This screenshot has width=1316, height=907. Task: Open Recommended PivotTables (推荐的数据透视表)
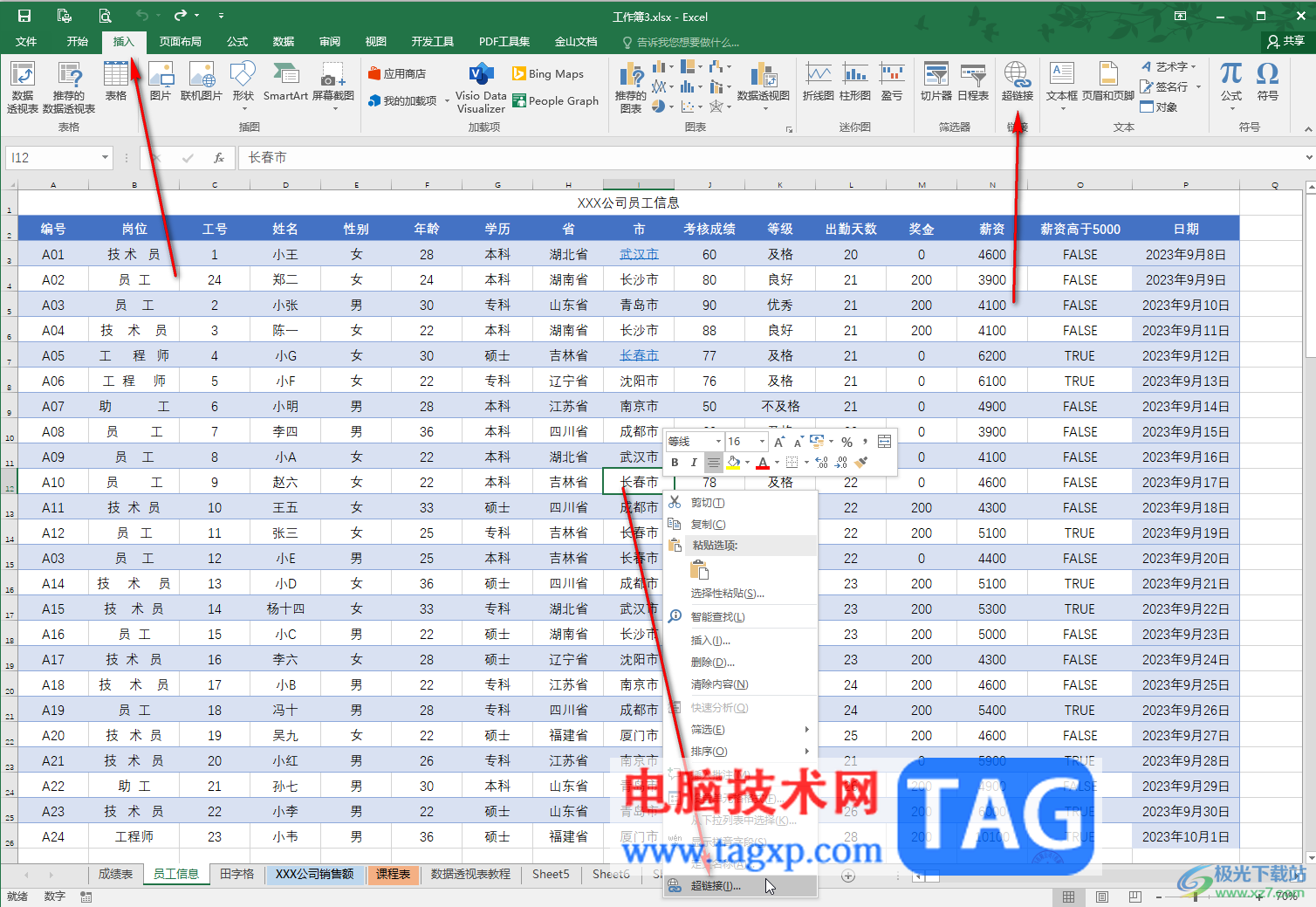69,87
